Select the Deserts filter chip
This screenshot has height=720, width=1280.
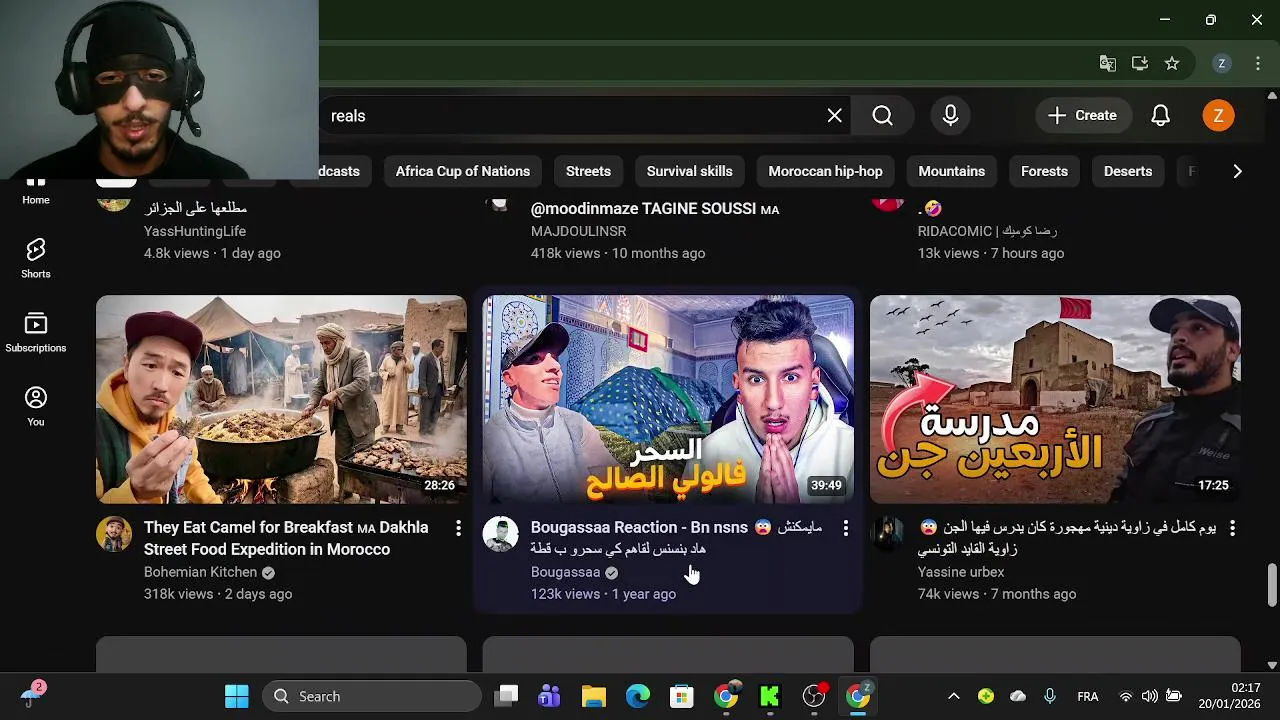tap(1128, 171)
